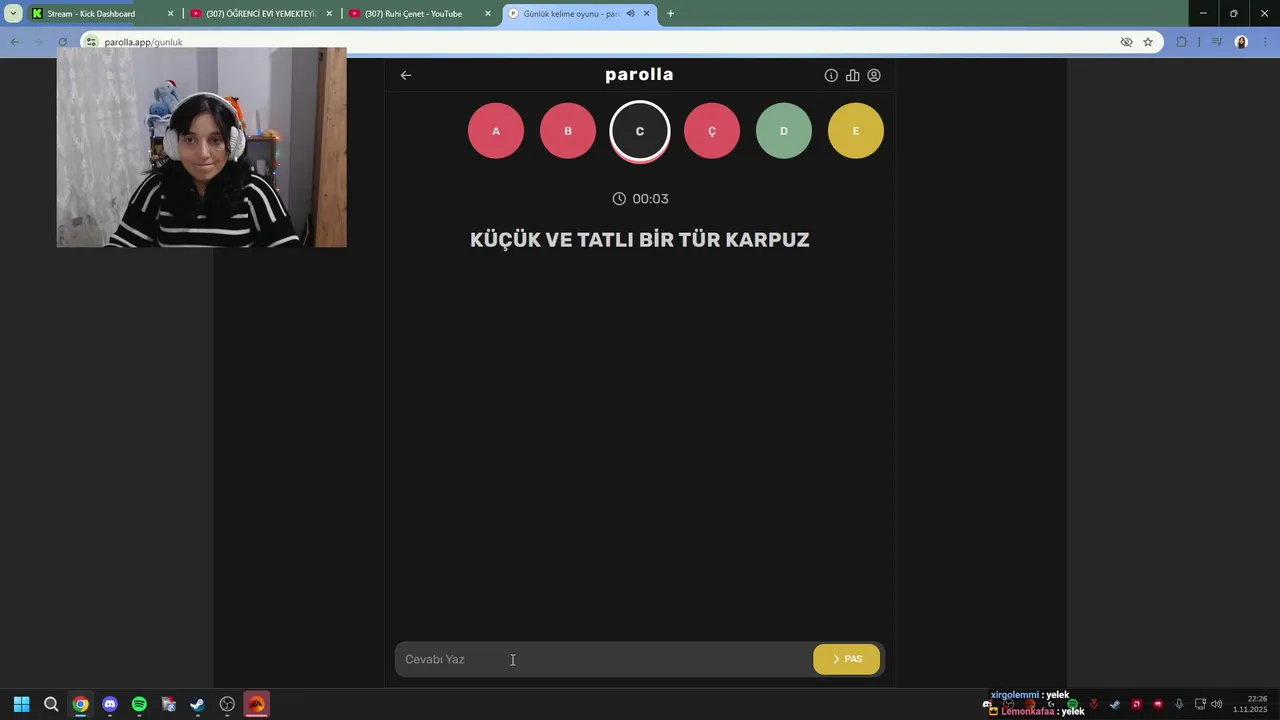Image resolution: width=1280 pixels, height=720 pixels.
Task: Switch to ÖĞRENCİ EVİ YEMEKTEYİZ YouTube tab
Action: coord(261,14)
